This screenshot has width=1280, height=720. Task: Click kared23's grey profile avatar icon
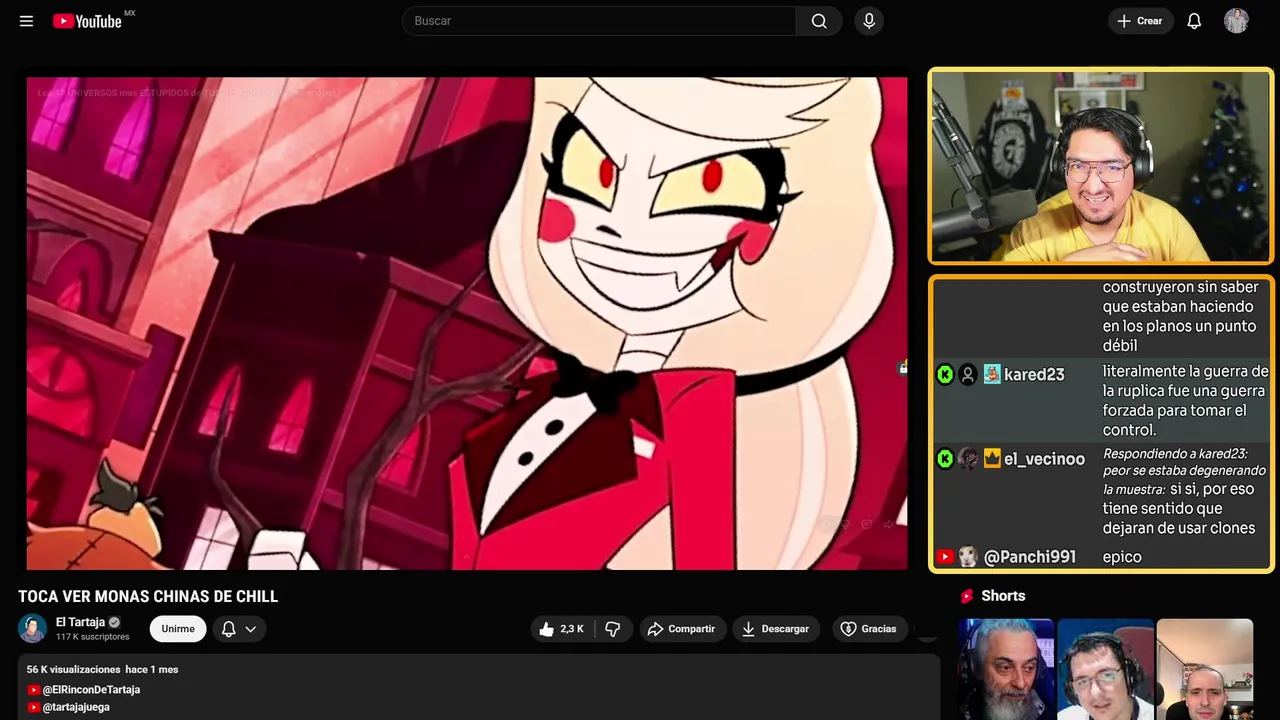click(x=968, y=375)
